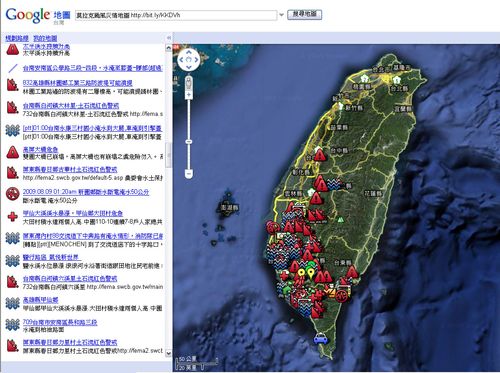Image resolution: width=500 pixels, height=373 pixels.
Task: Click the blue line icon in results list
Action: [13, 68]
